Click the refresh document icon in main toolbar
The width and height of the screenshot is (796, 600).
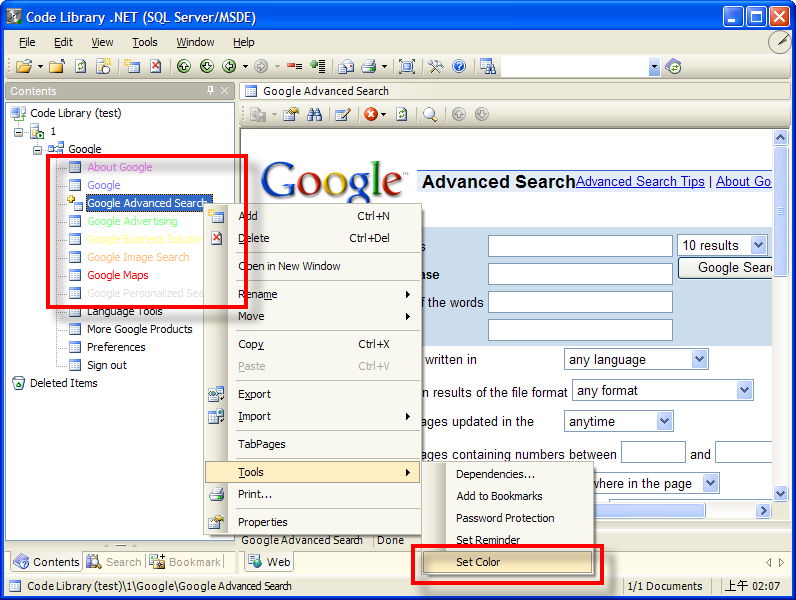(81, 66)
